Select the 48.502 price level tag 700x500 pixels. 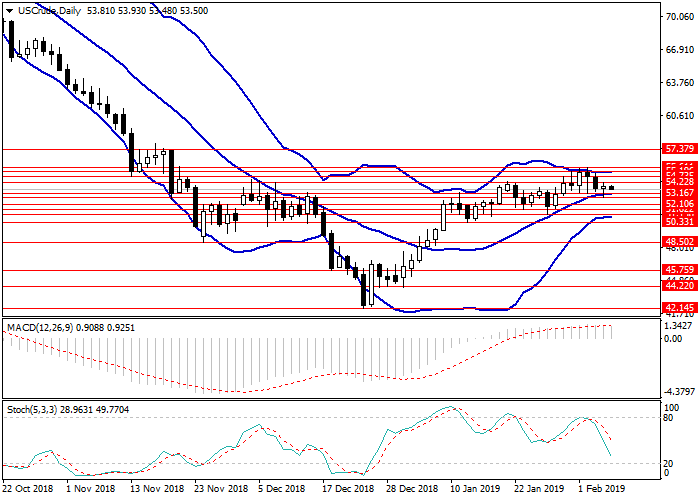pos(680,242)
